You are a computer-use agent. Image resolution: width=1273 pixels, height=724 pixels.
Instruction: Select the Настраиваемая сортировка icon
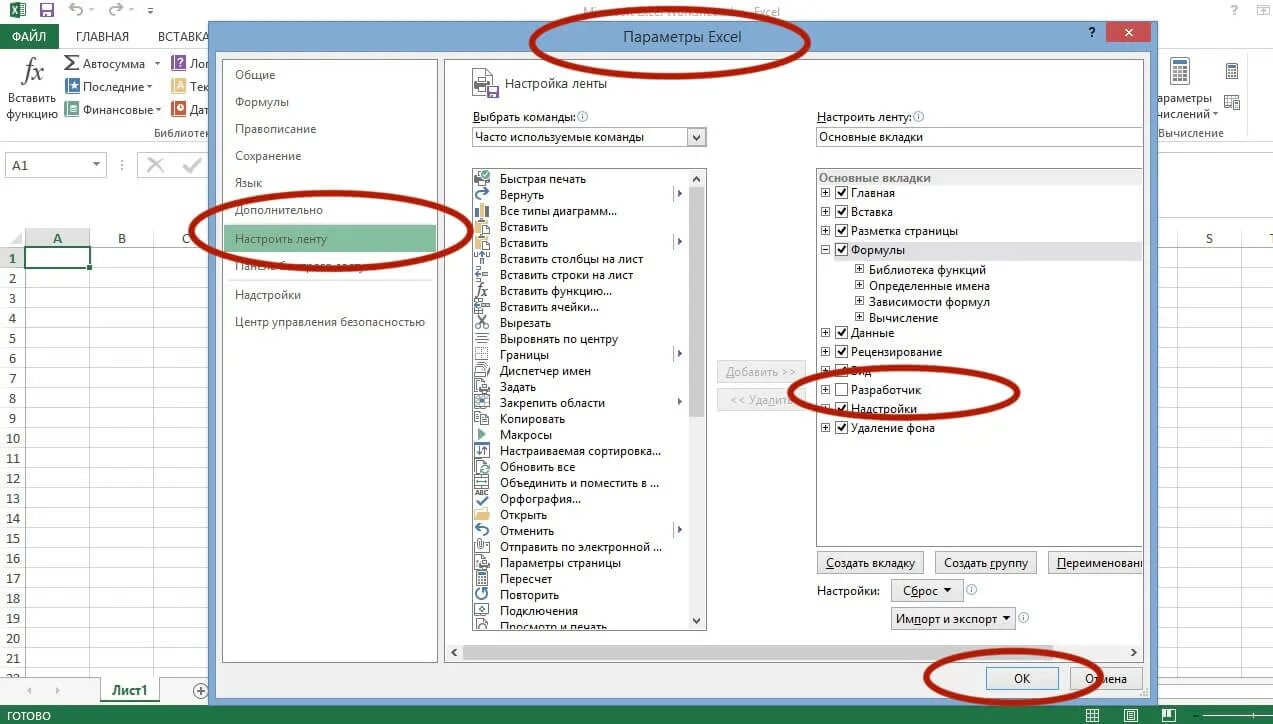pos(482,451)
